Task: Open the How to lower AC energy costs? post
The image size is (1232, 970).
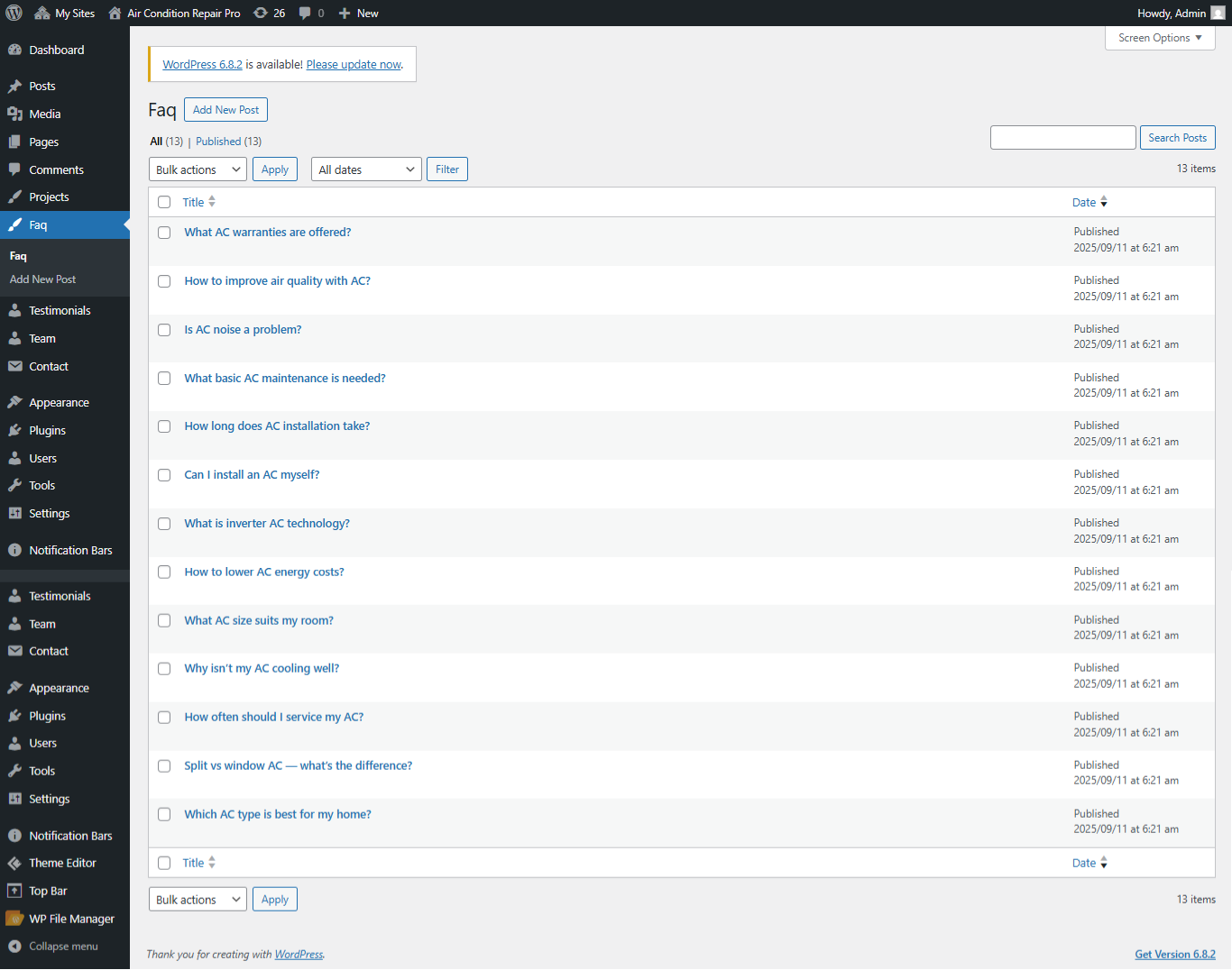Action: coord(264,572)
